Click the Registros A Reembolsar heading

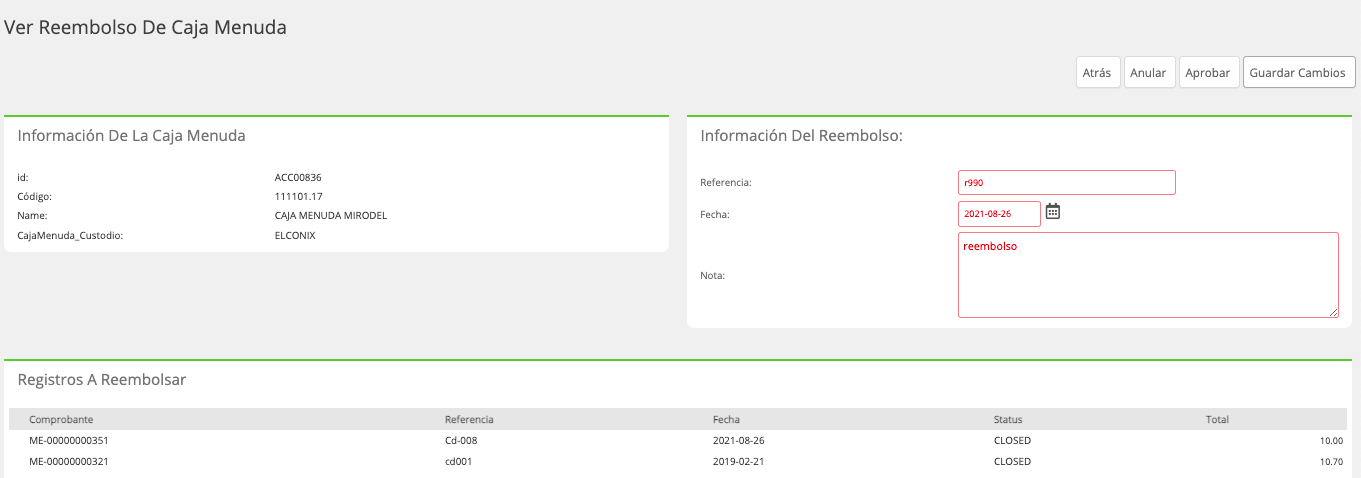(x=102, y=380)
